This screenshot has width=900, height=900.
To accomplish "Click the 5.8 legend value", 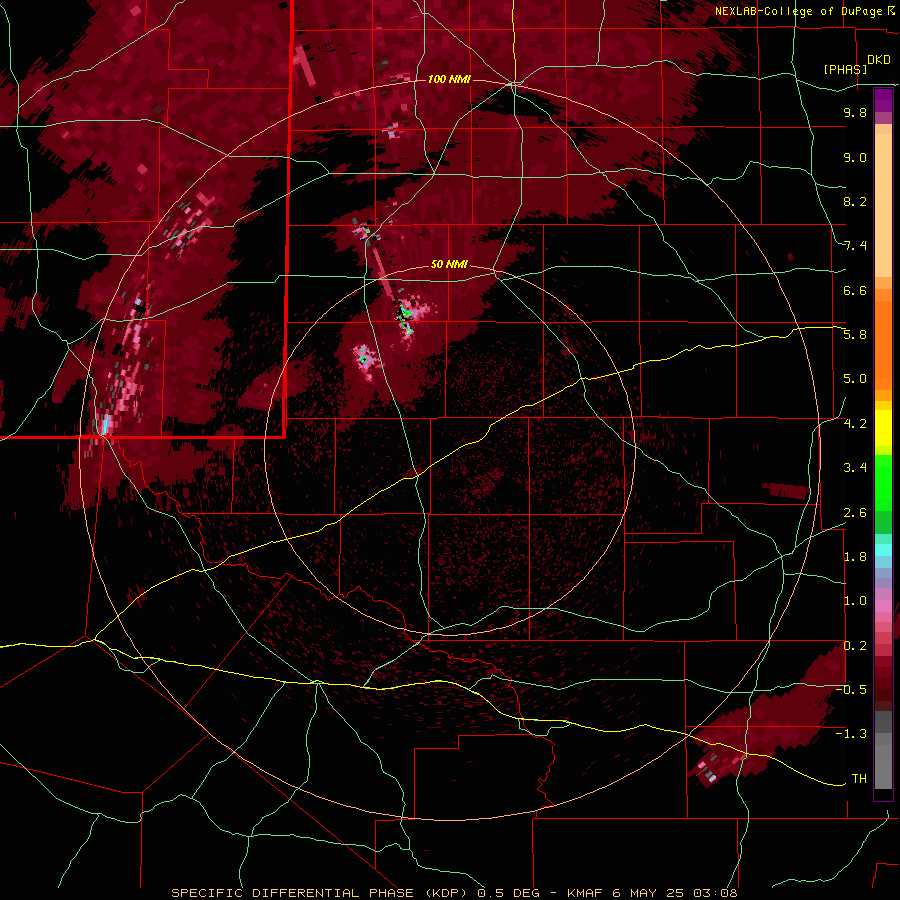I will coord(855,335).
